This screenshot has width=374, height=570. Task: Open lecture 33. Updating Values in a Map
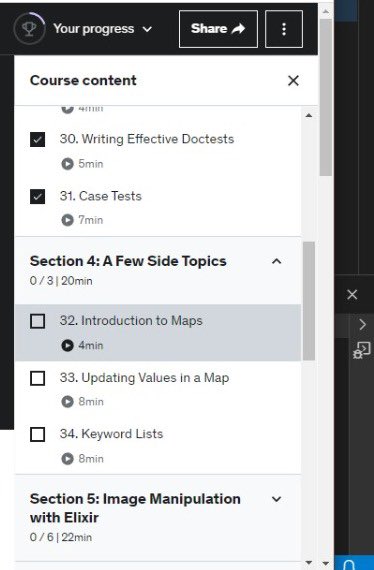tap(144, 378)
